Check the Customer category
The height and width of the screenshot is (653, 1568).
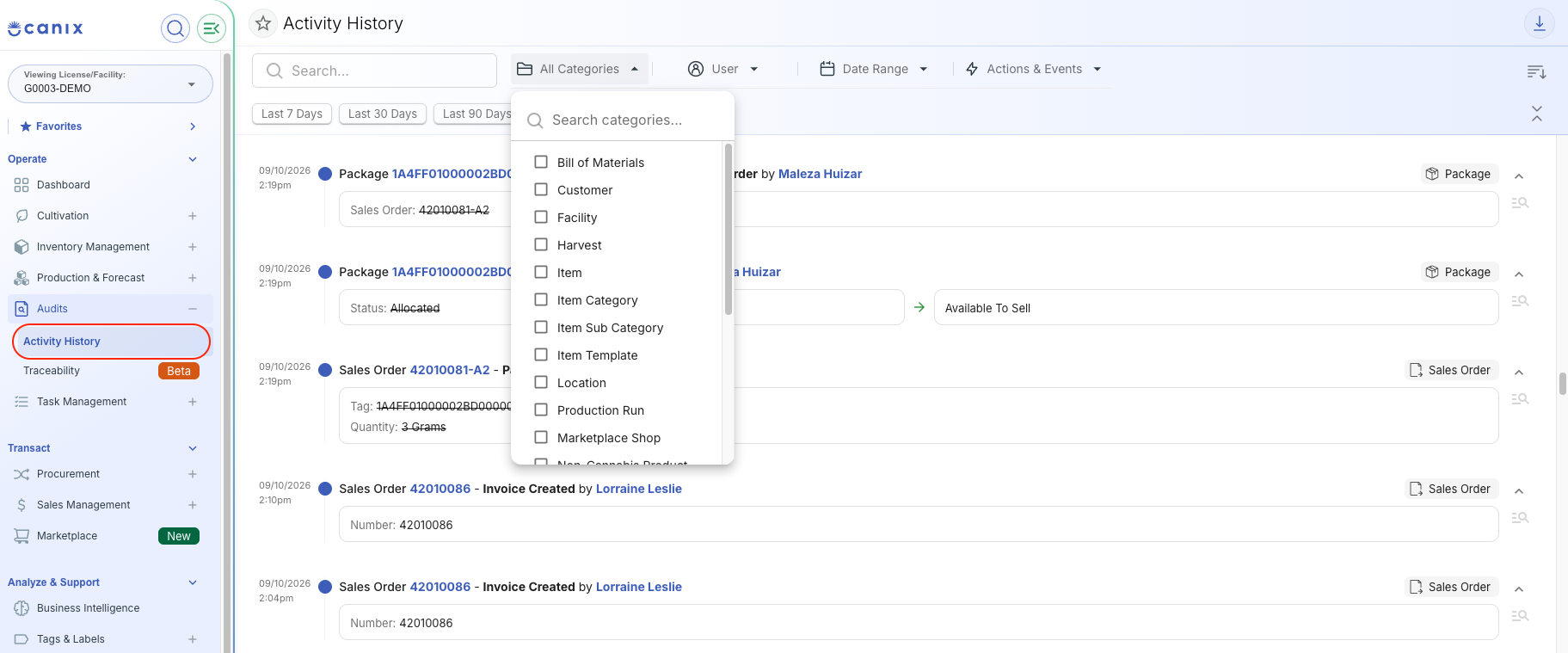tap(541, 189)
